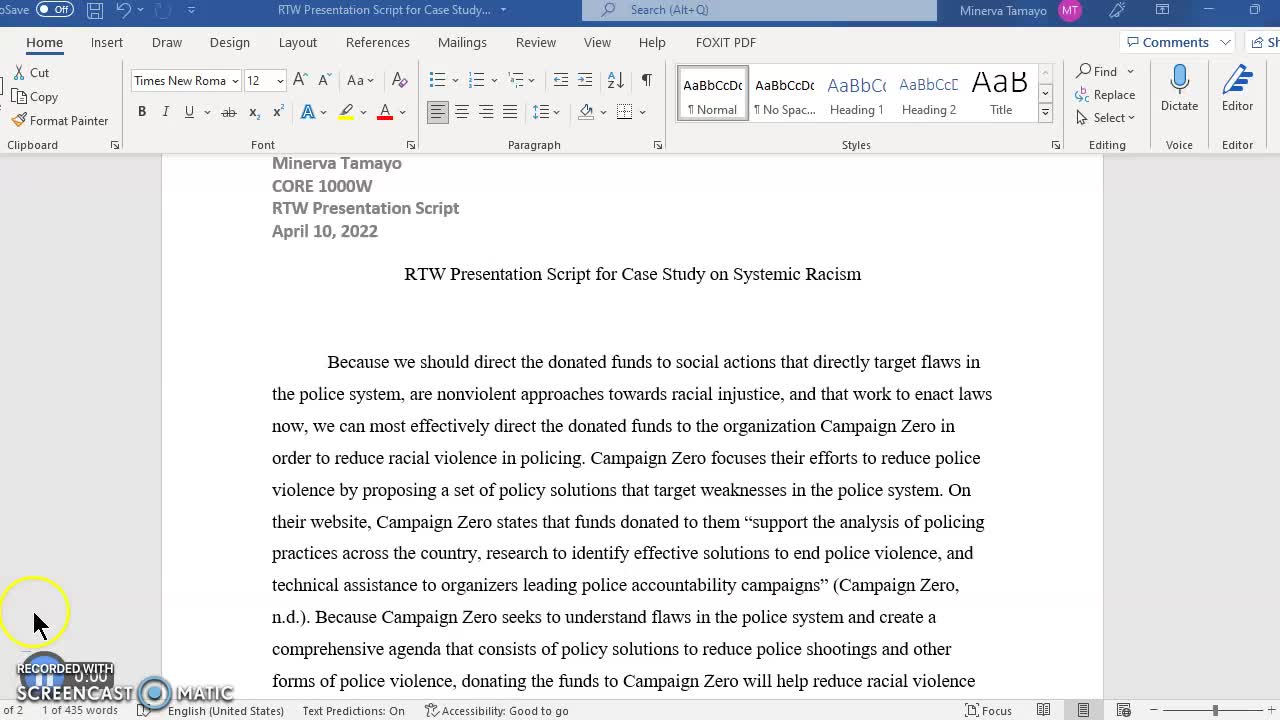This screenshot has width=1280, height=720.
Task: Center align the paragraph
Action: [x=462, y=112]
